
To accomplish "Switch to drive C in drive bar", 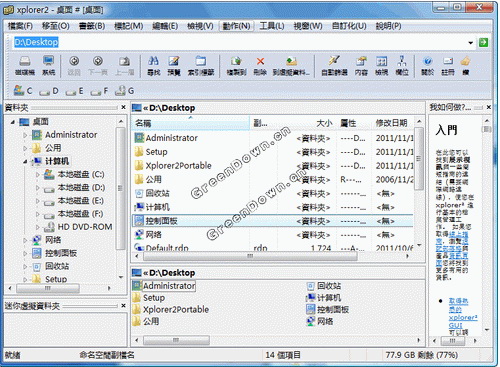I will [23, 90].
